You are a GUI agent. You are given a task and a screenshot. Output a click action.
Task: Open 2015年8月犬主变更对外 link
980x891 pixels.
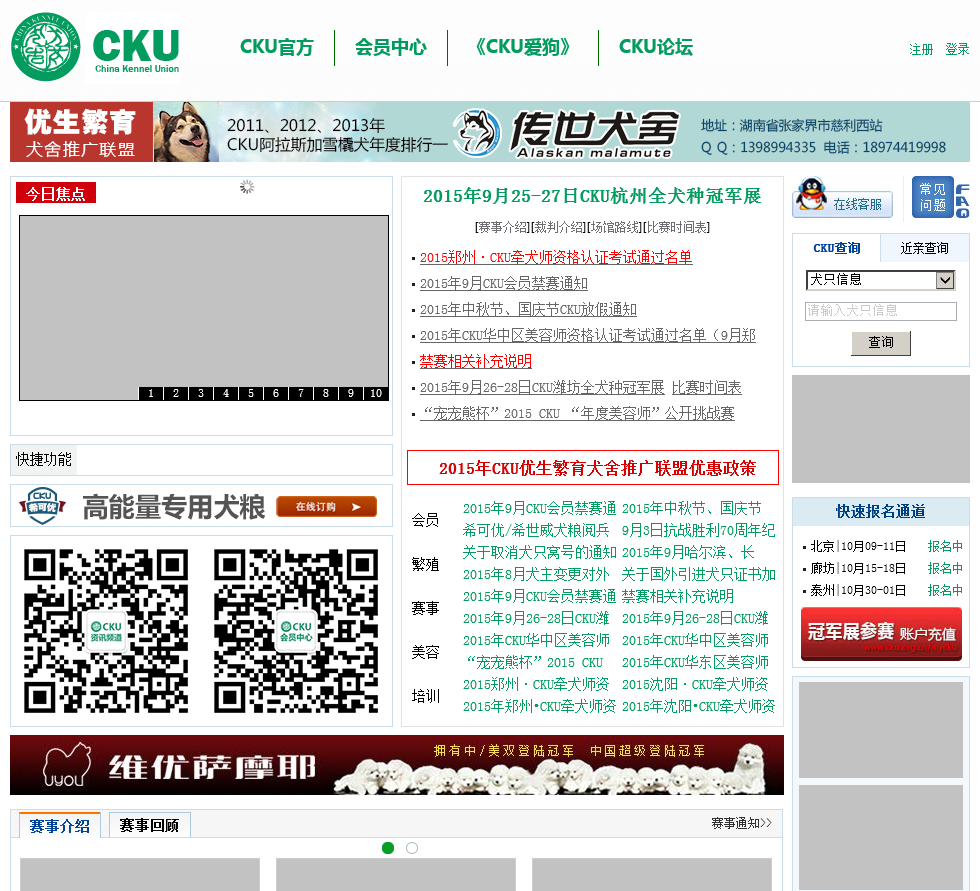pos(536,574)
